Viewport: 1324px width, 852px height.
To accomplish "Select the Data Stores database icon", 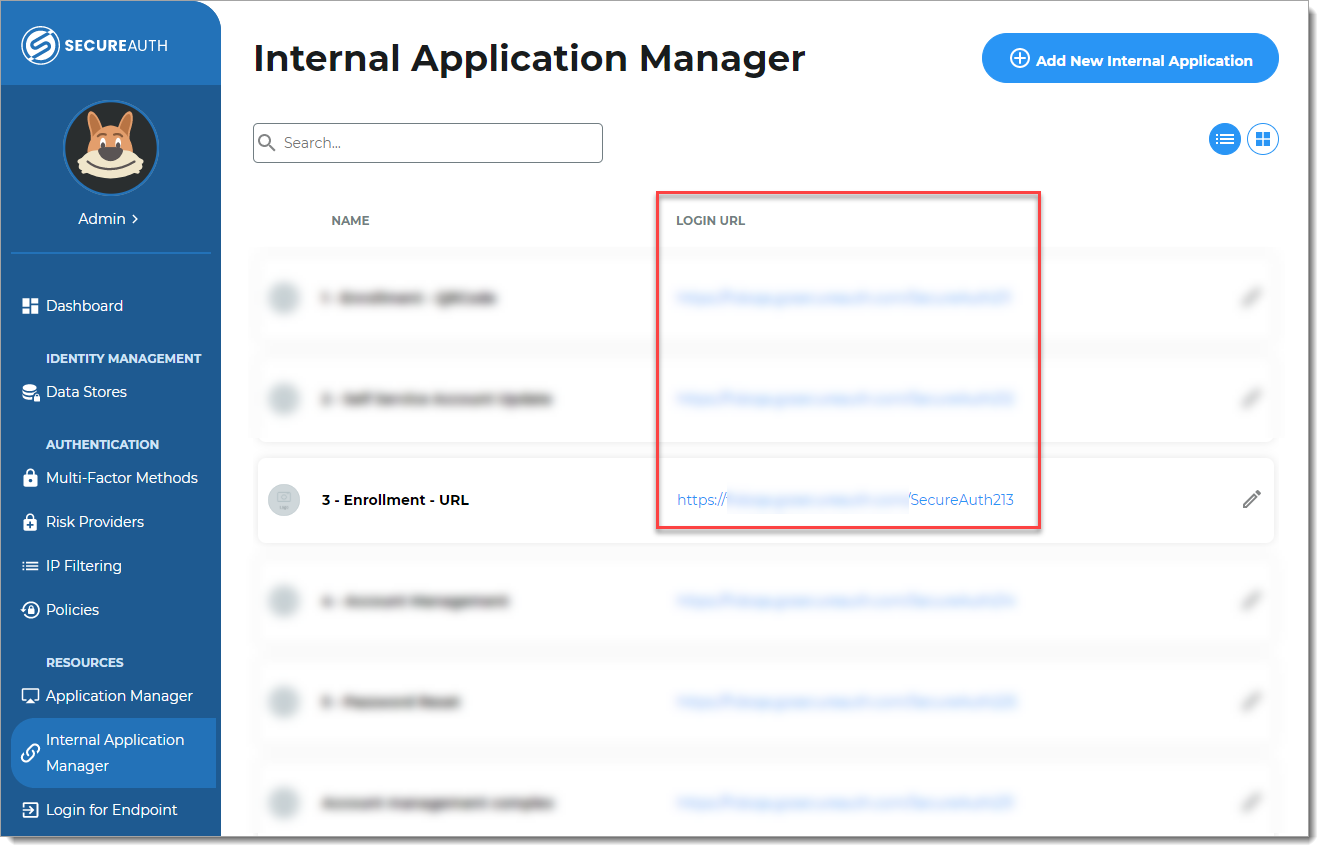I will (x=30, y=392).
